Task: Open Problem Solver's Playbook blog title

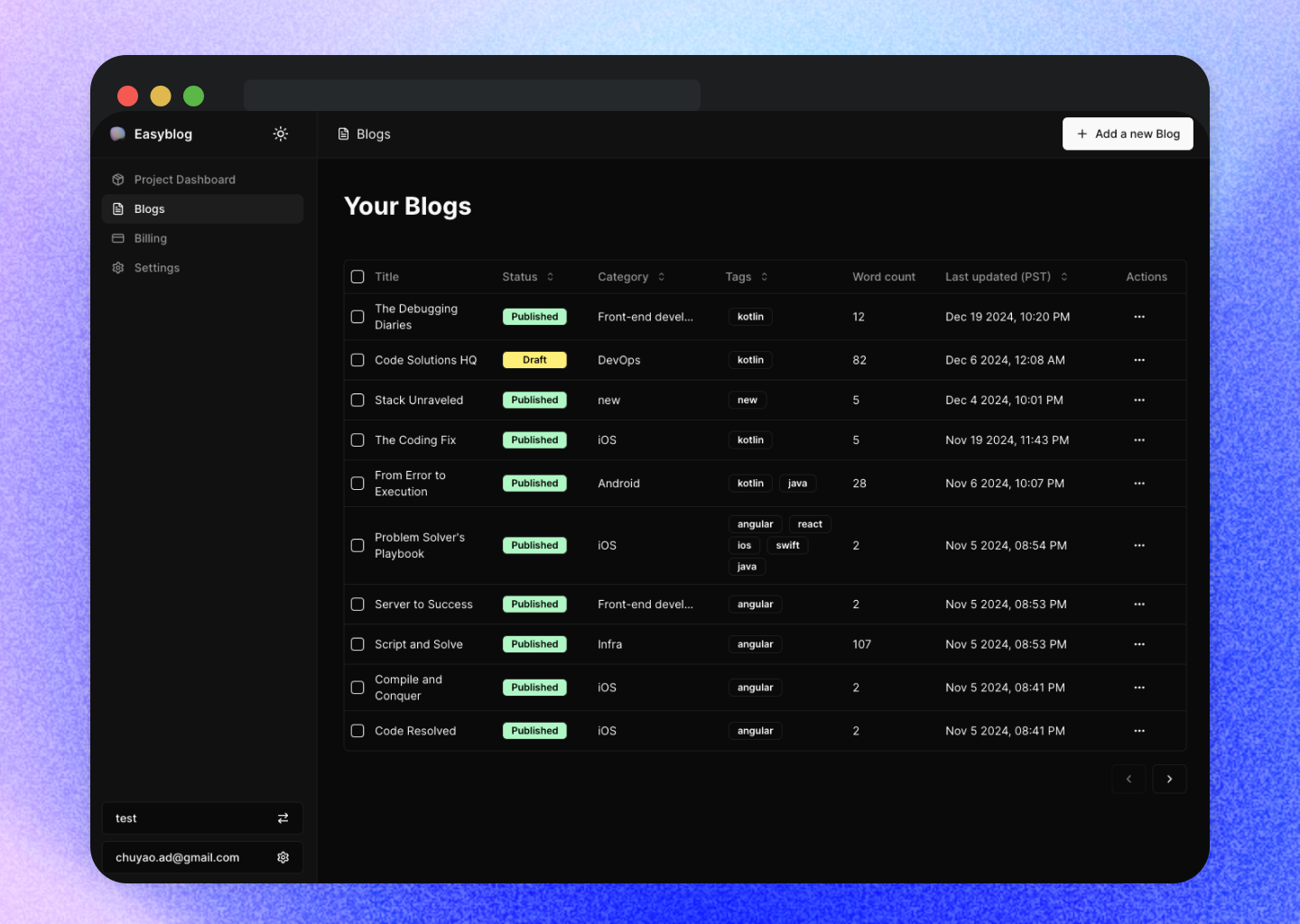Action: [420, 545]
